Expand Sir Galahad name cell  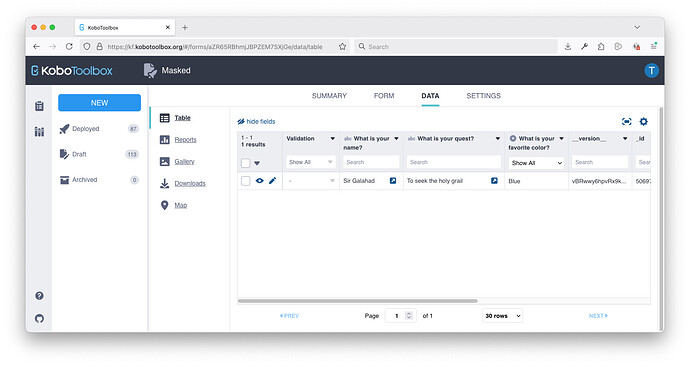click(x=393, y=181)
